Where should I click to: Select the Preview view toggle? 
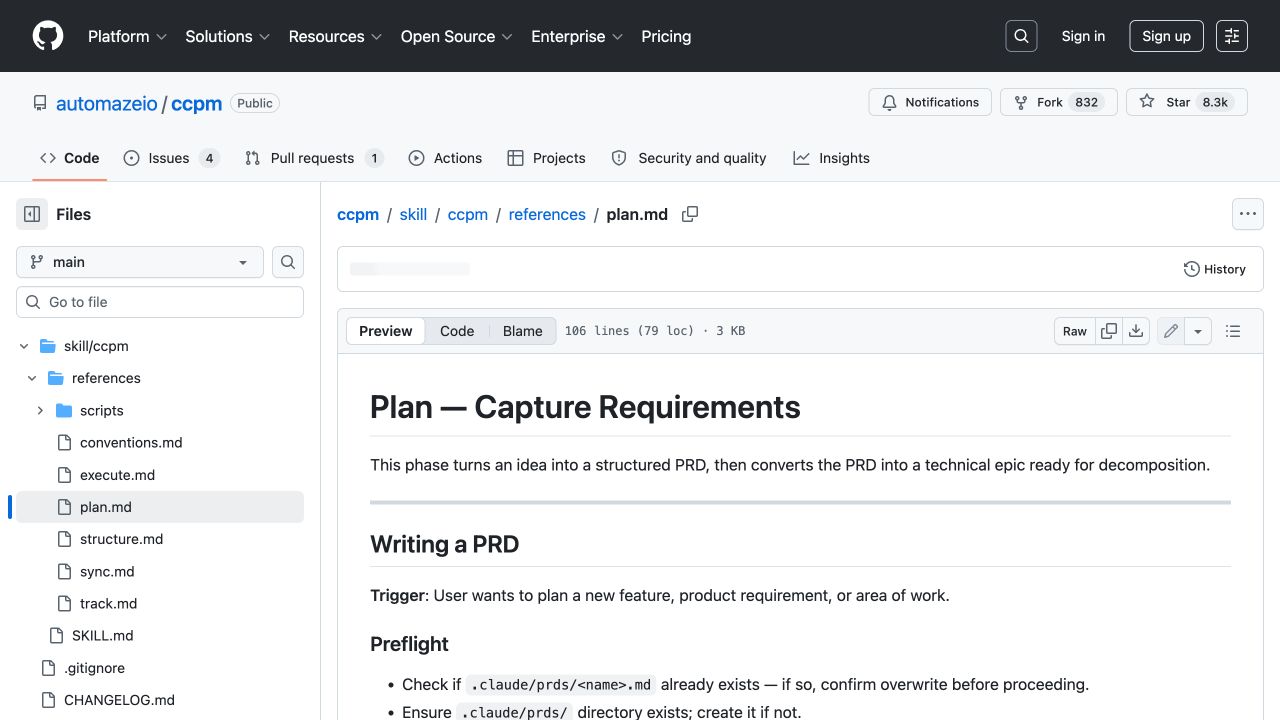[x=386, y=331]
